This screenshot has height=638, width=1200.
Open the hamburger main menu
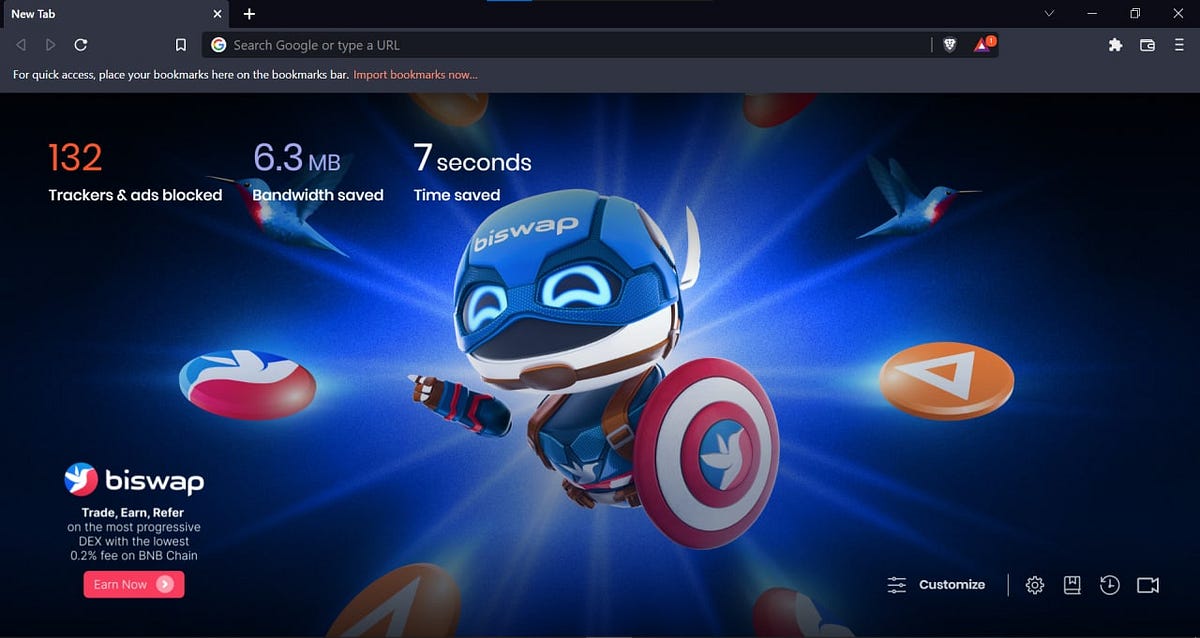[x=1180, y=45]
